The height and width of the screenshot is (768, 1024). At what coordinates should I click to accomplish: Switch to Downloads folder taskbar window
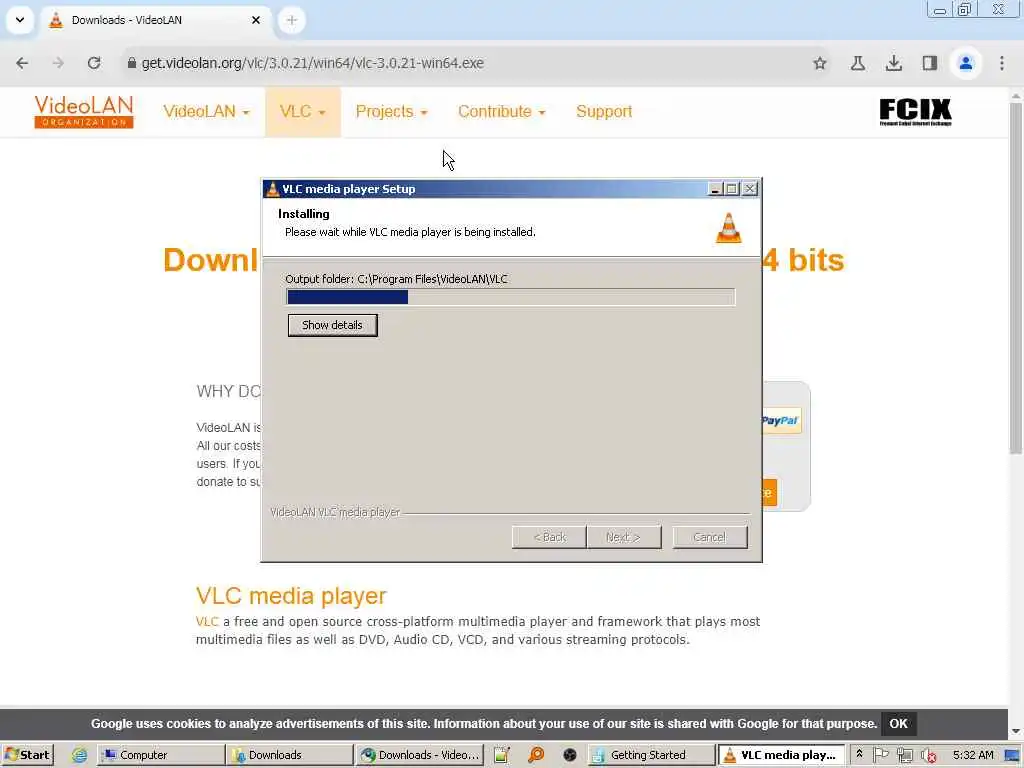289,755
